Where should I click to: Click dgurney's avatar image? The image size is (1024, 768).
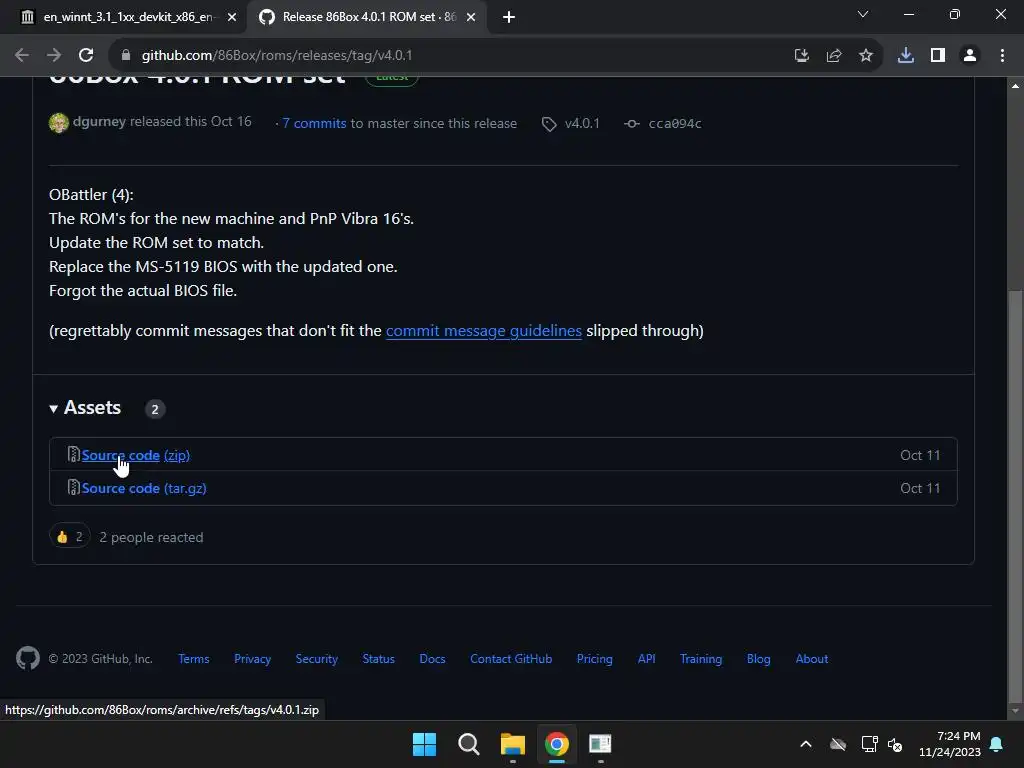coord(59,123)
